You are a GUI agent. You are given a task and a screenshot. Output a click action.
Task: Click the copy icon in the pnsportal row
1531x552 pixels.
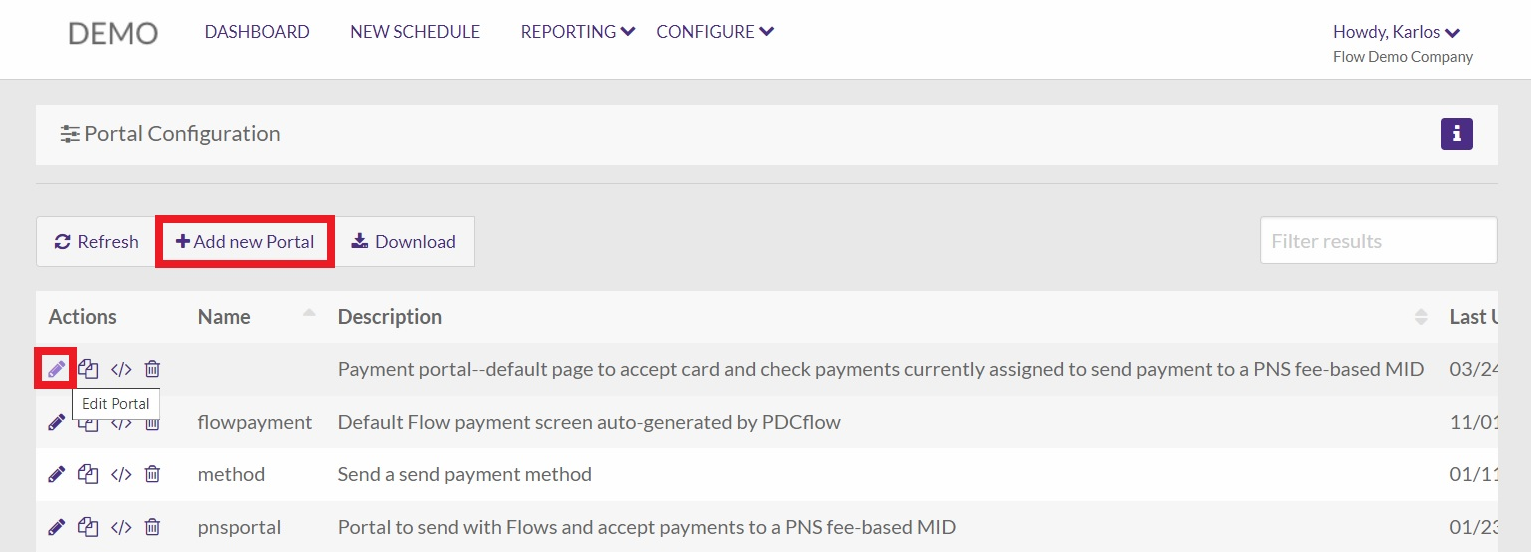pos(88,526)
